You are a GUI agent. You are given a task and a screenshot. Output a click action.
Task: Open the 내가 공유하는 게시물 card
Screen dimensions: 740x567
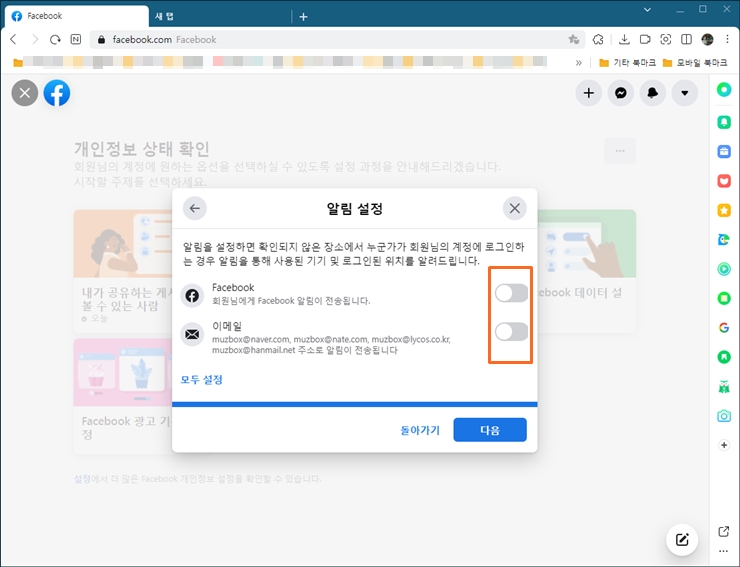coord(123,271)
